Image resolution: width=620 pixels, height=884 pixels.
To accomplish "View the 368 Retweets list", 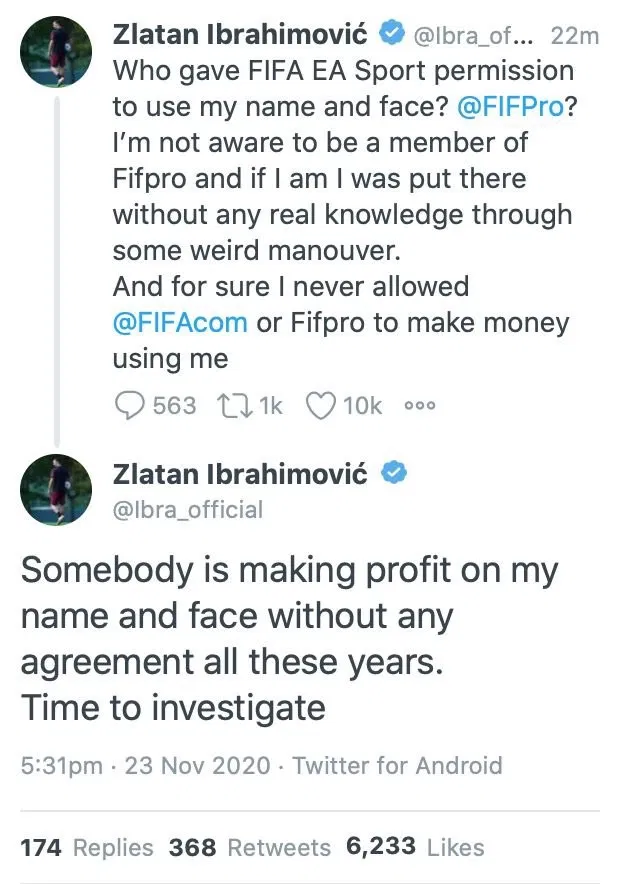I will pyautogui.click(x=250, y=847).
